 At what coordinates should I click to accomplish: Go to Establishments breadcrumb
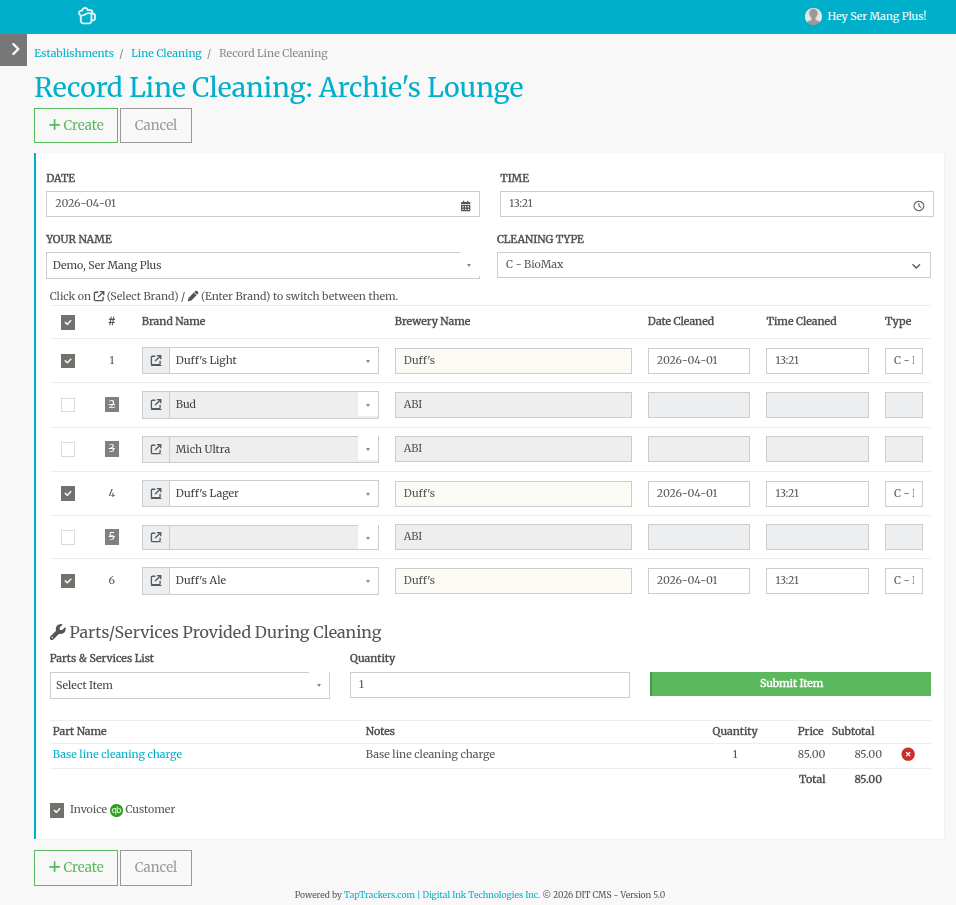pyautogui.click(x=74, y=53)
